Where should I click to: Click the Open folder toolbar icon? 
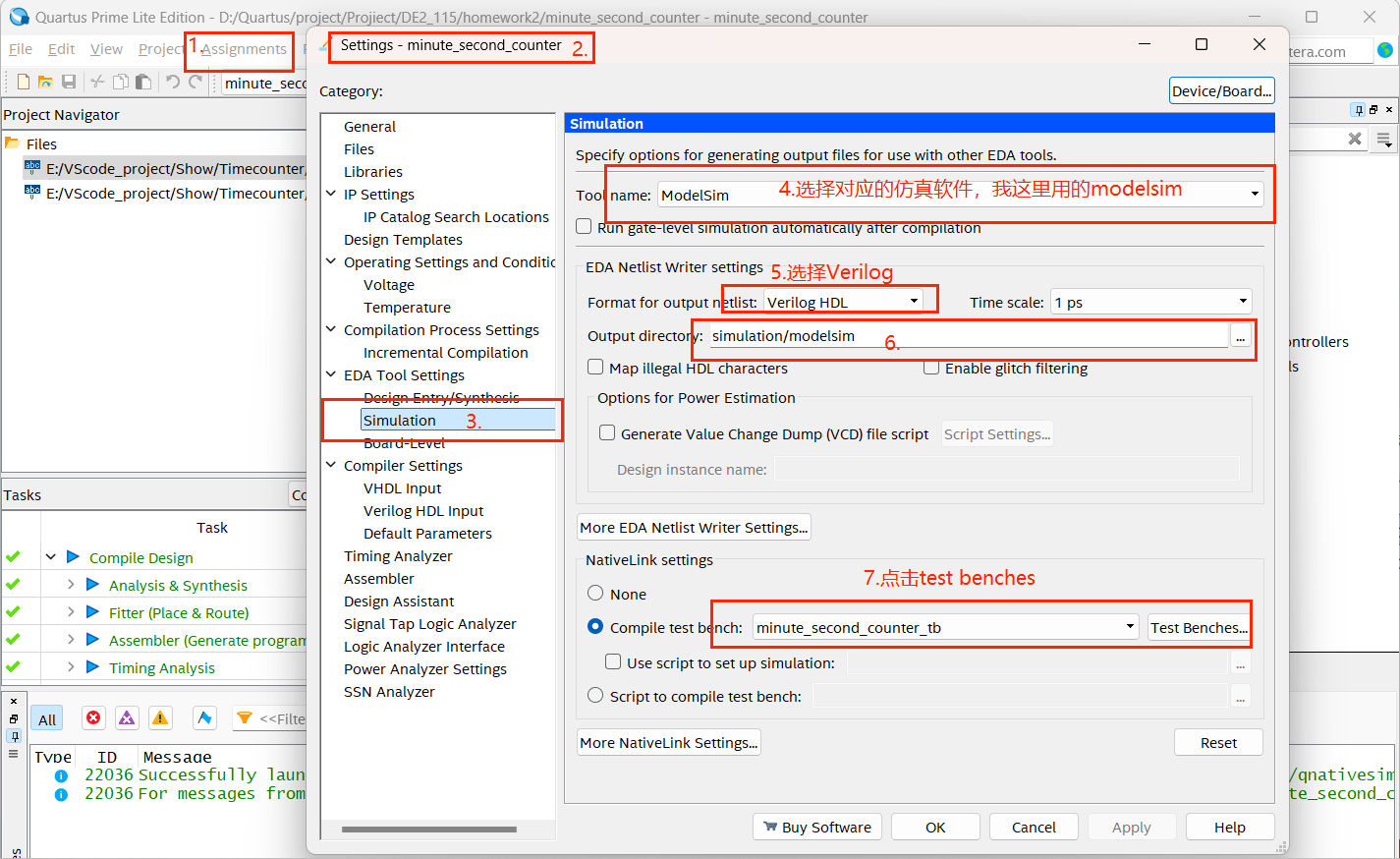45,82
